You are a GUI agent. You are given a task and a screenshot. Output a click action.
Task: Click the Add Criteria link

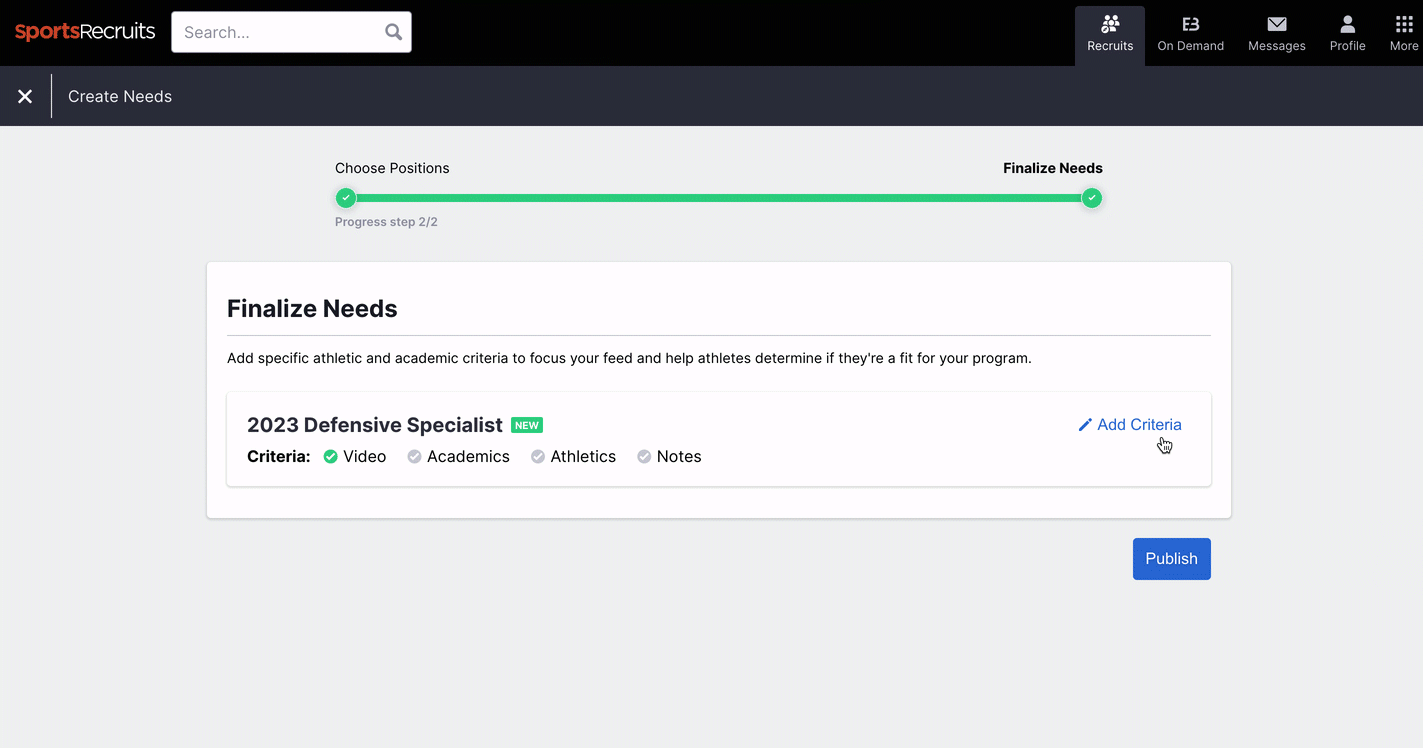(1130, 425)
